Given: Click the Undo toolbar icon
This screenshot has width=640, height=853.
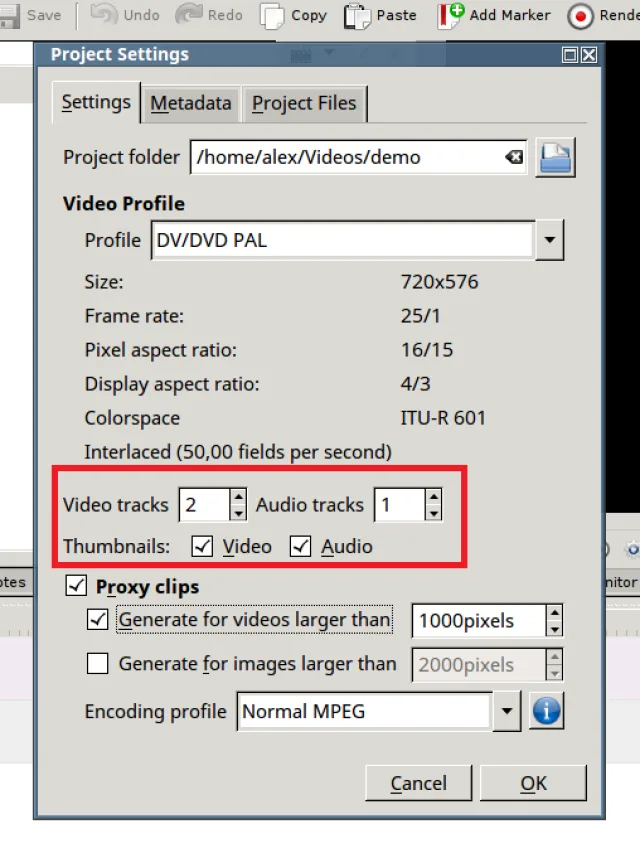Looking at the screenshot, I should coord(103,15).
